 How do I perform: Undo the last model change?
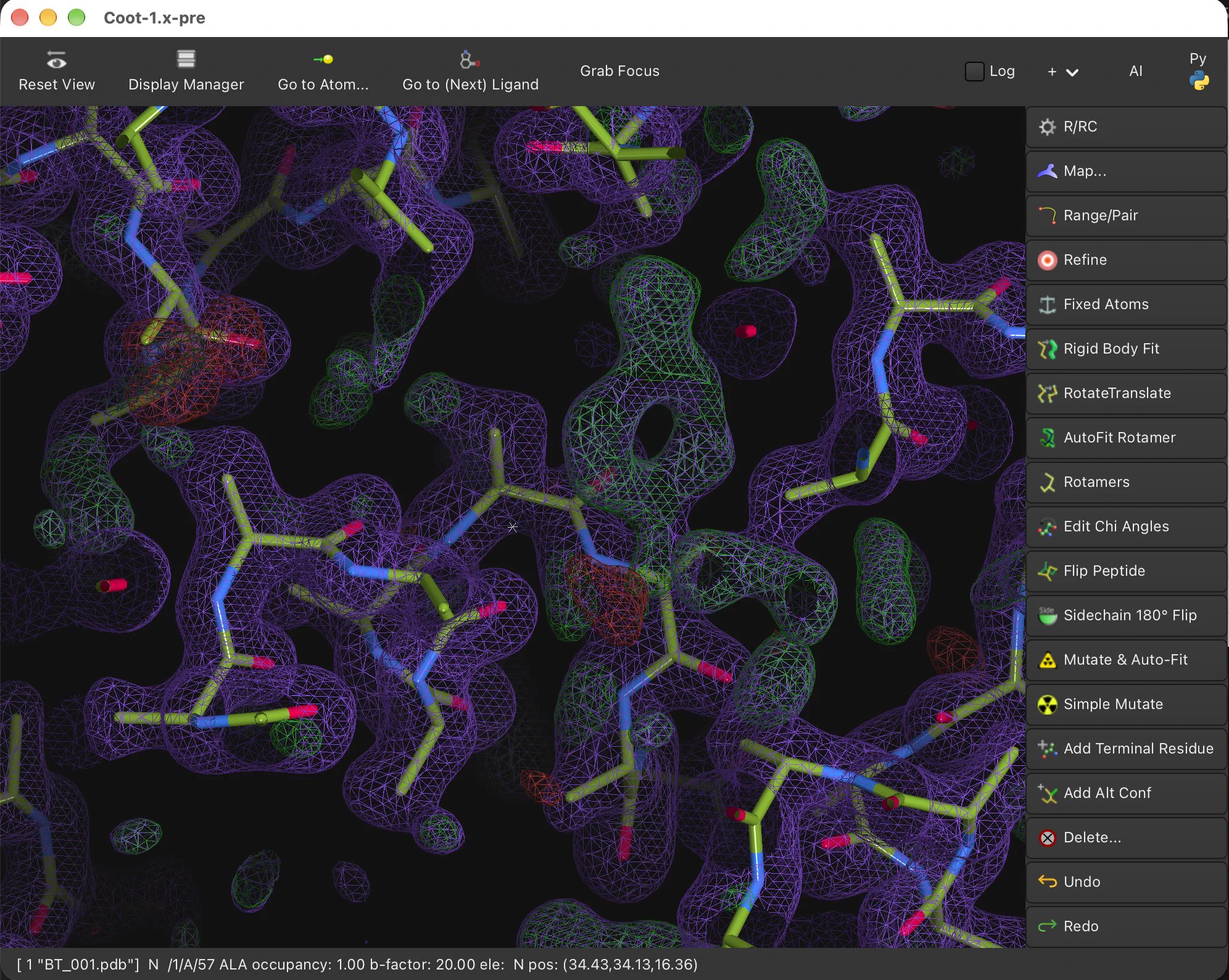(x=1126, y=882)
